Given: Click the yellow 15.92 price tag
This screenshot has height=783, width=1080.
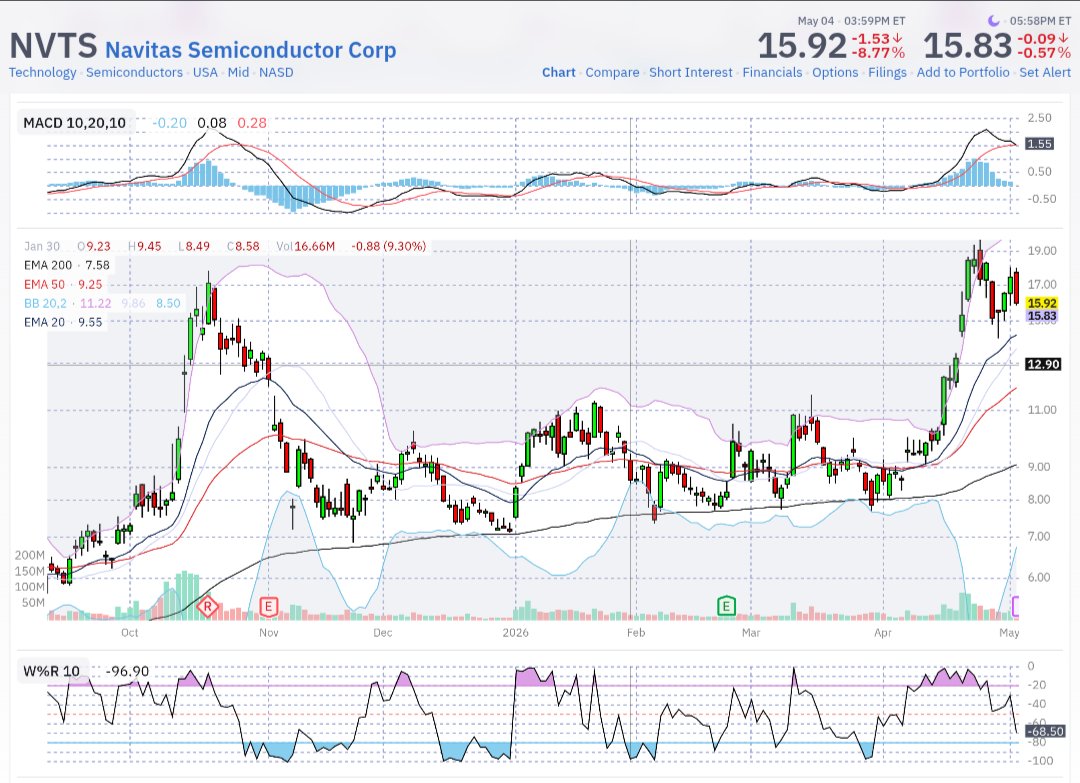Looking at the screenshot, I should point(1041,303).
